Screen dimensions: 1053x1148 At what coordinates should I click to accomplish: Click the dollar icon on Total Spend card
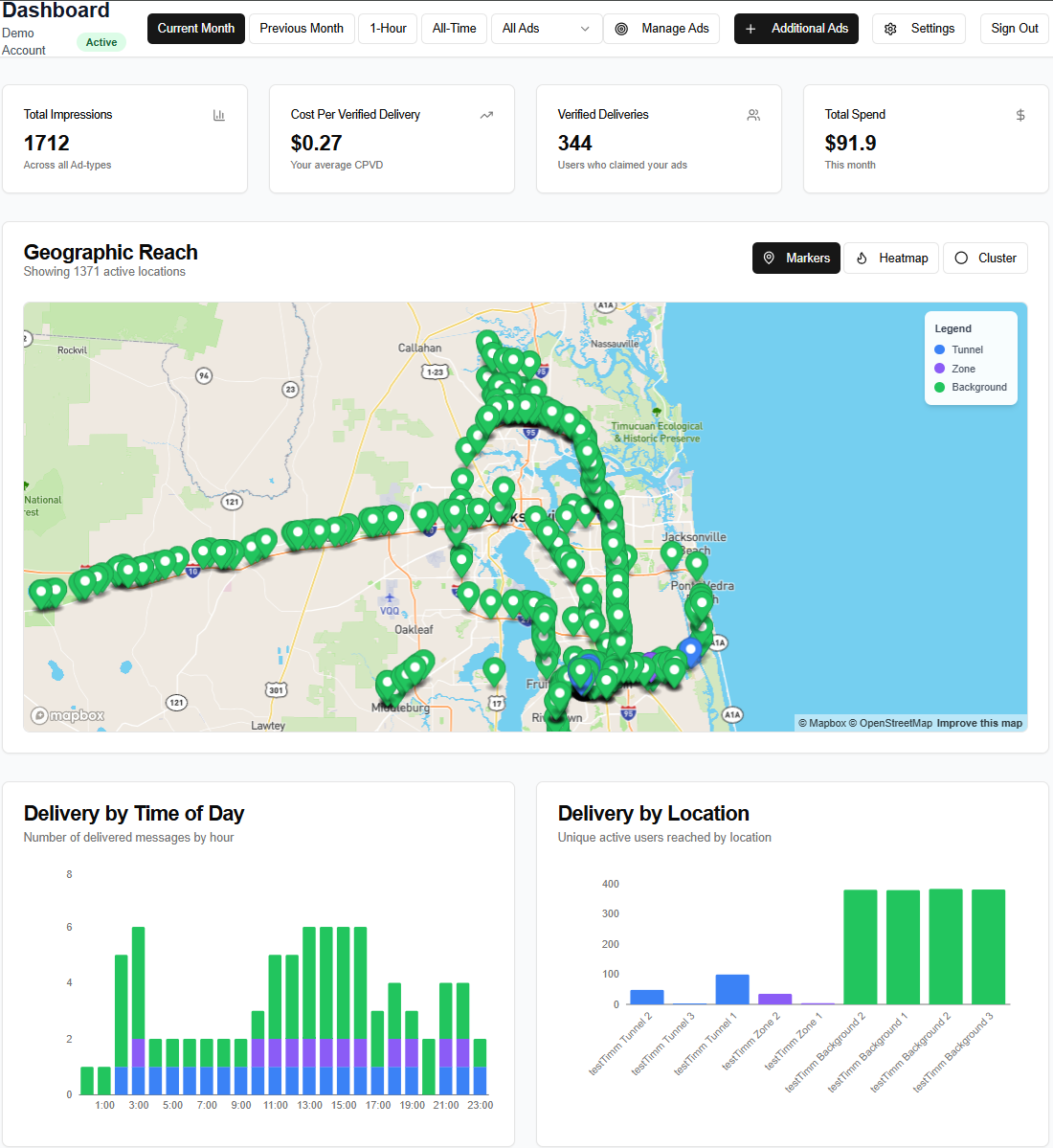pyautogui.click(x=1020, y=114)
